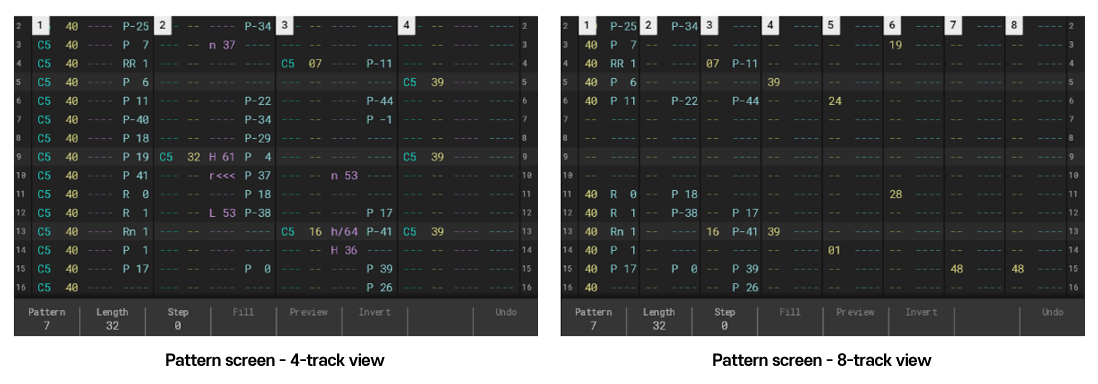Click the h/64 effect cell on row 13

(x=345, y=231)
